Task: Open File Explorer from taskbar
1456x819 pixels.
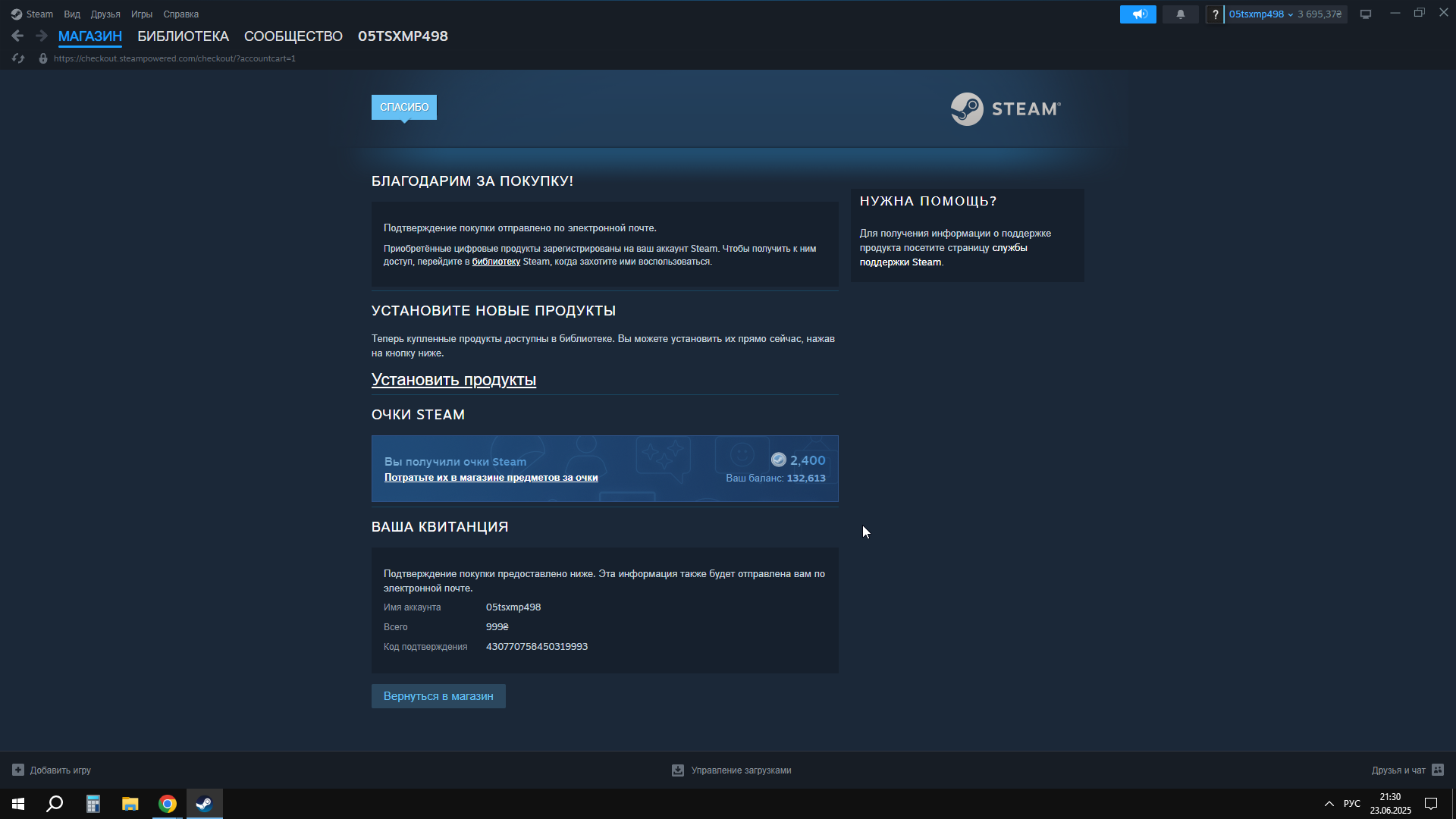Action: (130, 804)
